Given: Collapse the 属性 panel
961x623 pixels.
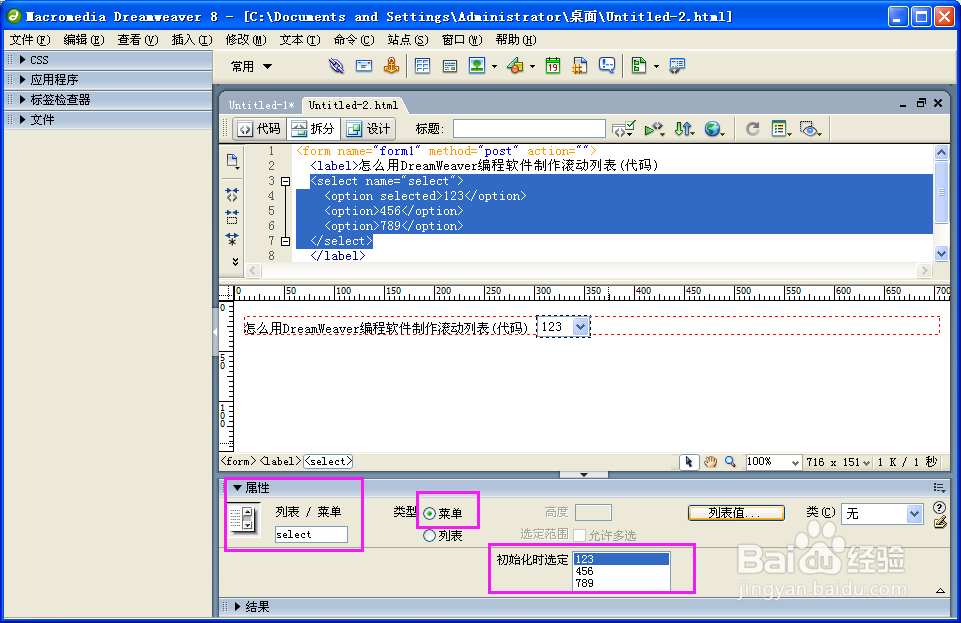Looking at the screenshot, I should [x=237, y=488].
